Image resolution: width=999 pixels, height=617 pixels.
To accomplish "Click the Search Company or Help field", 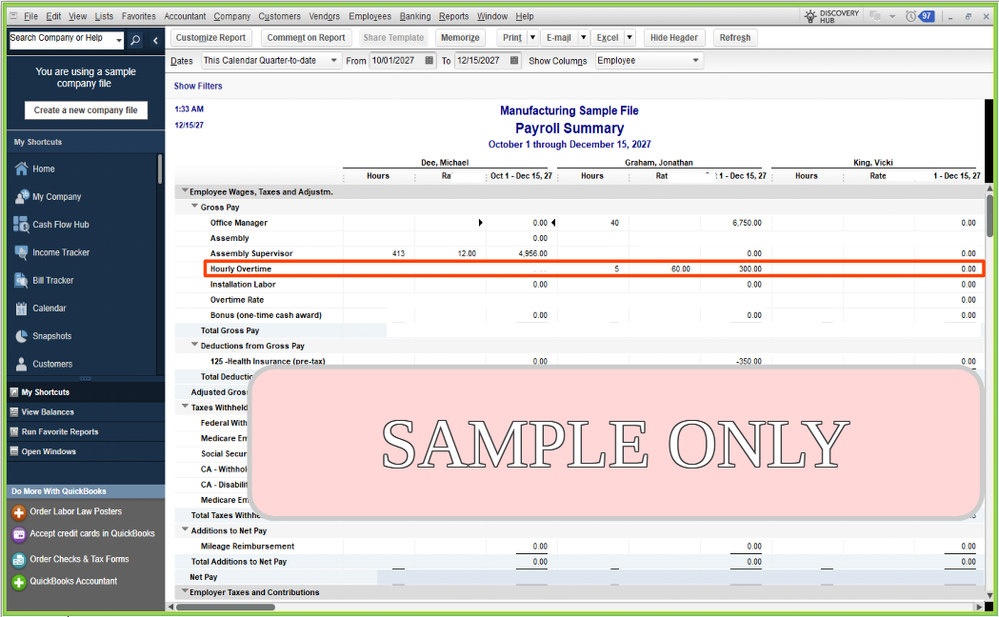I will tap(62, 38).
